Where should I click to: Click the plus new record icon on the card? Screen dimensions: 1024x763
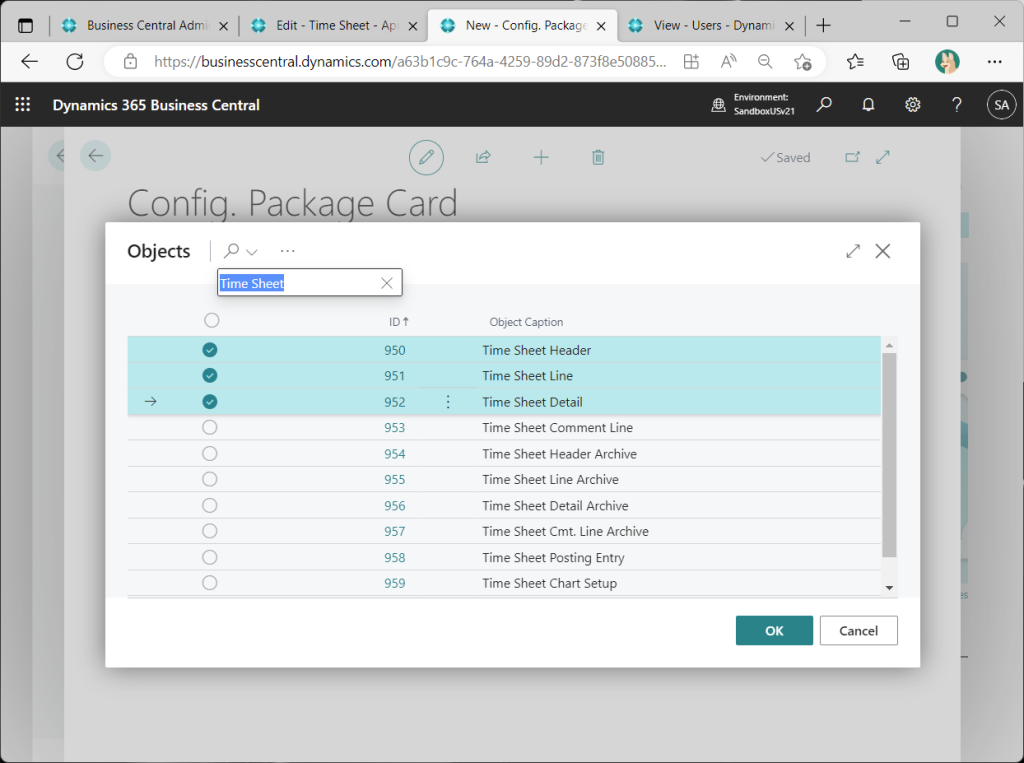point(541,157)
